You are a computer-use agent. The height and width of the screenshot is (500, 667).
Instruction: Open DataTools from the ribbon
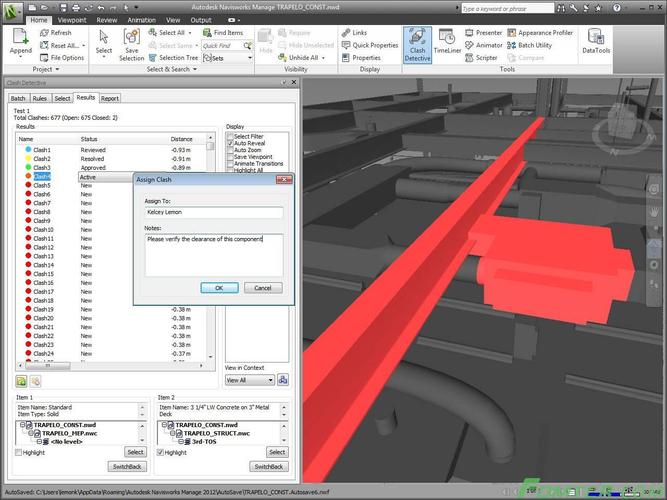(597, 47)
